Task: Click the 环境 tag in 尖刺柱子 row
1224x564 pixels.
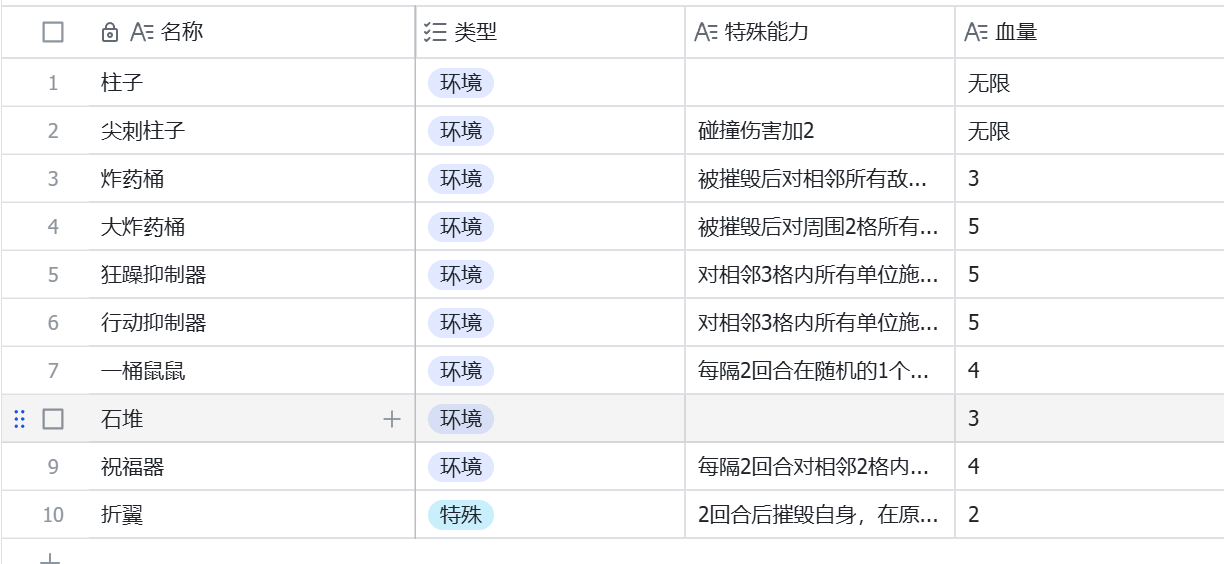Action: [461, 131]
